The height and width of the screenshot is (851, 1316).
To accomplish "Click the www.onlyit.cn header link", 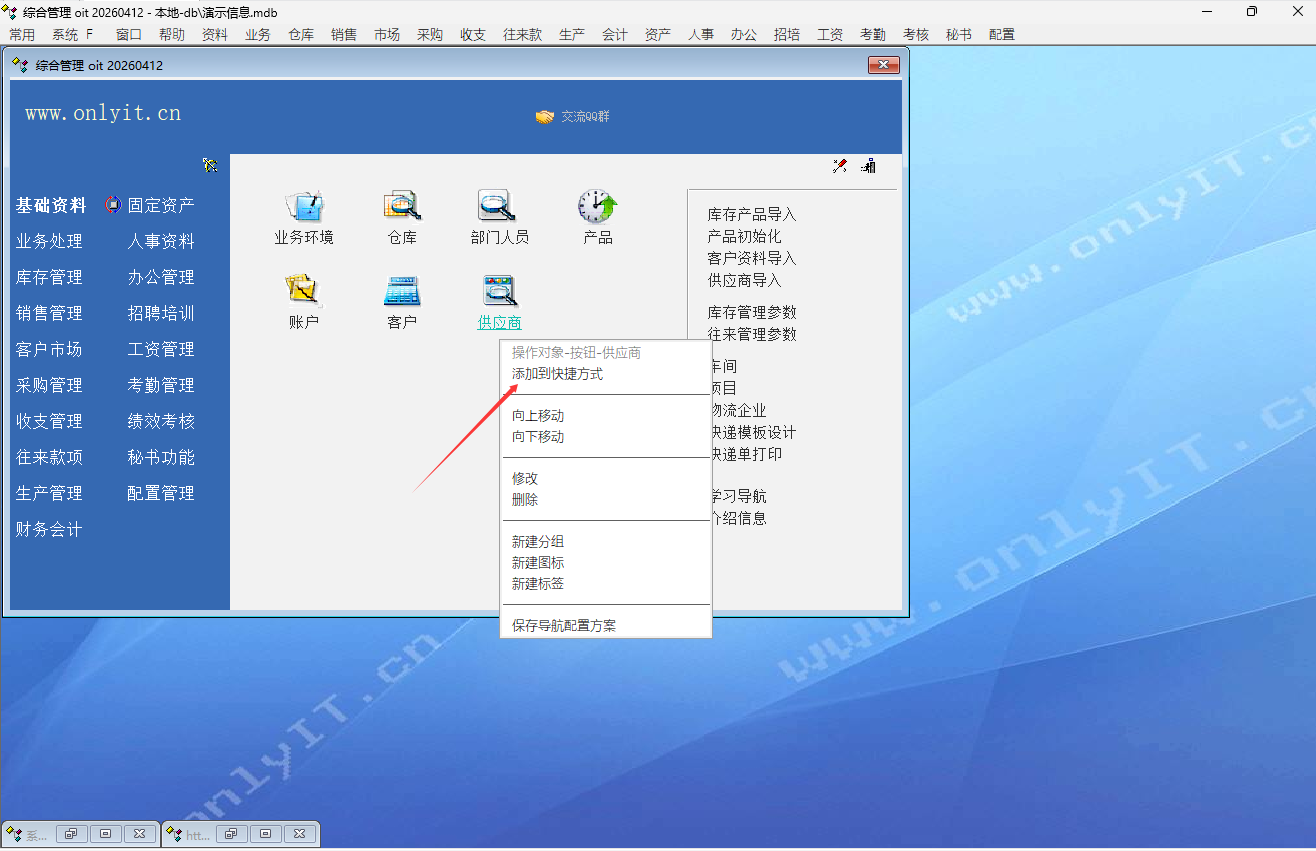I will point(103,113).
